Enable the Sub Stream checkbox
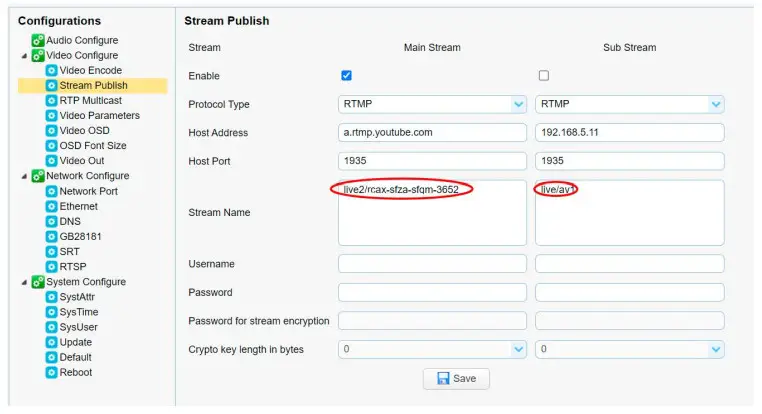 (x=544, y=76)
